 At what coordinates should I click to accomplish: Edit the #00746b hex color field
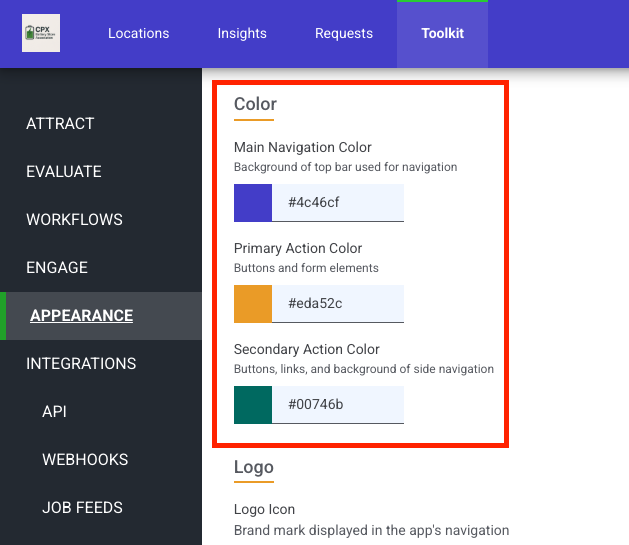click(x=338, y=405)
